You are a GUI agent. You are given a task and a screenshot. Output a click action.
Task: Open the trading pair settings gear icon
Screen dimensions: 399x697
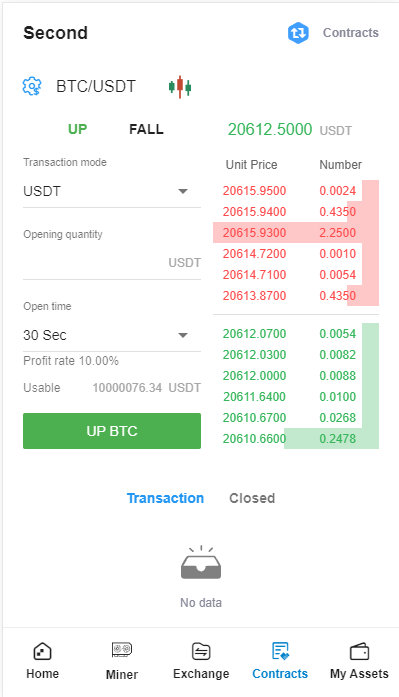[x=32, y=86]
